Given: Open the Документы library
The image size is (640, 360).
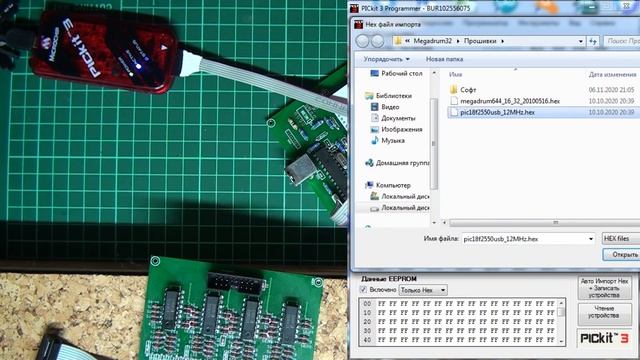Looking at the screenshot, I should (x=398, y=118).
